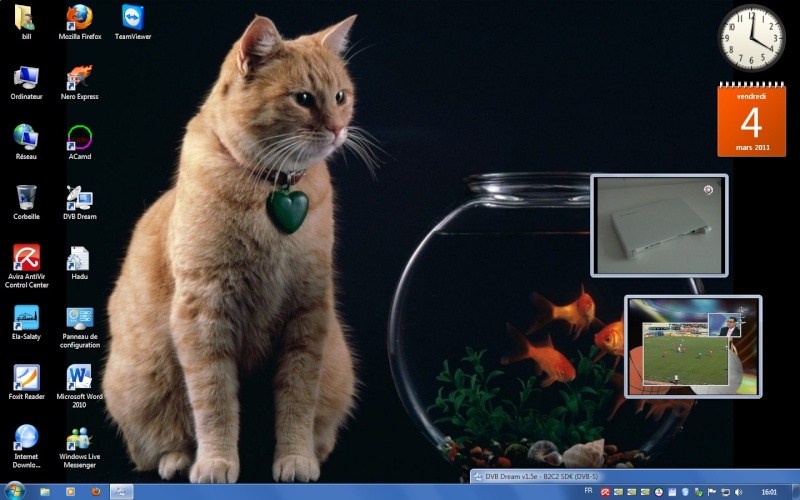Open the volume speaker tray icon
800x500 pixels.
738,492
